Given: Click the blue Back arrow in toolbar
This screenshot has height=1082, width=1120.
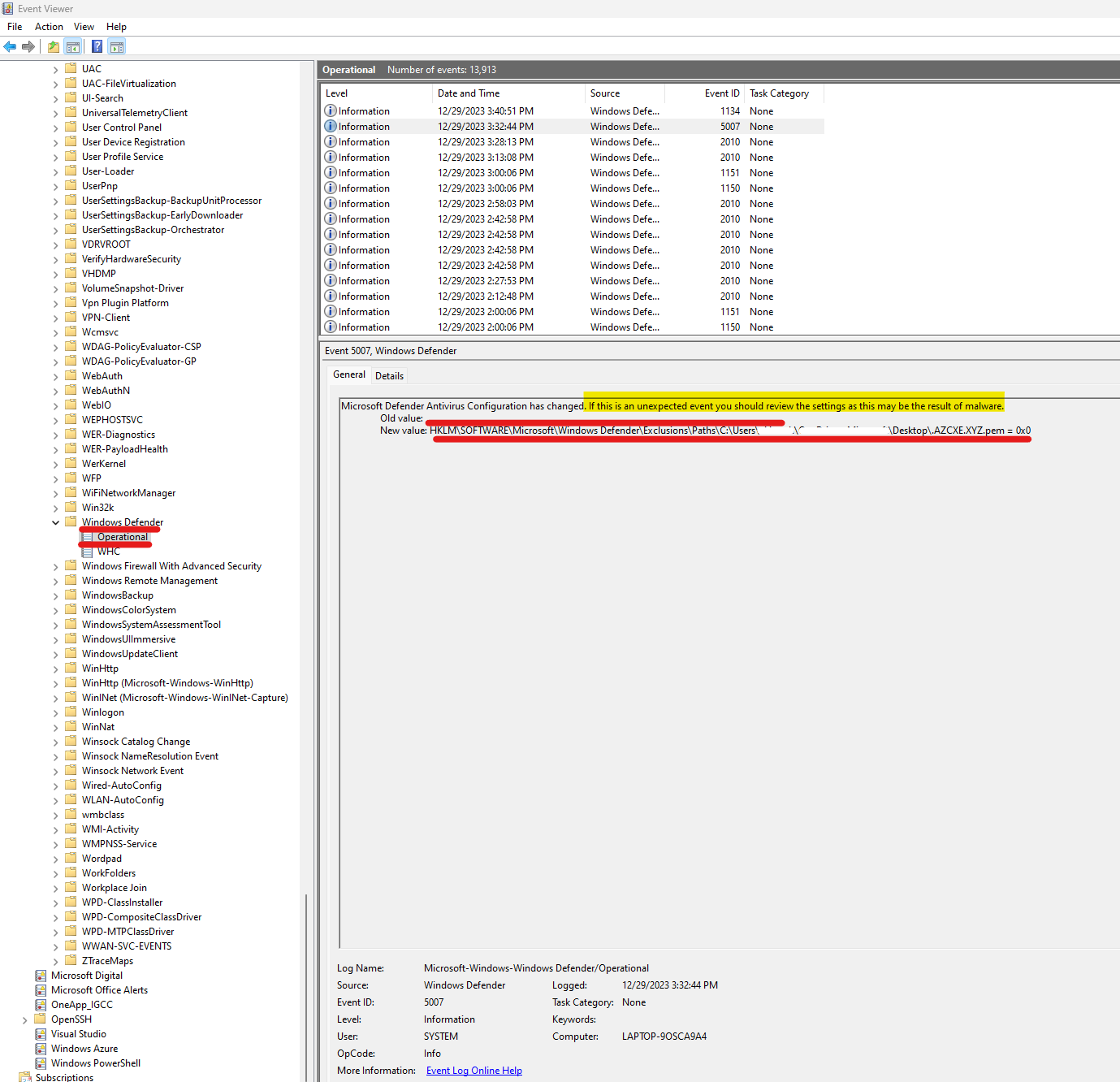Looking at the screenshot, I should tap(10, 46).
